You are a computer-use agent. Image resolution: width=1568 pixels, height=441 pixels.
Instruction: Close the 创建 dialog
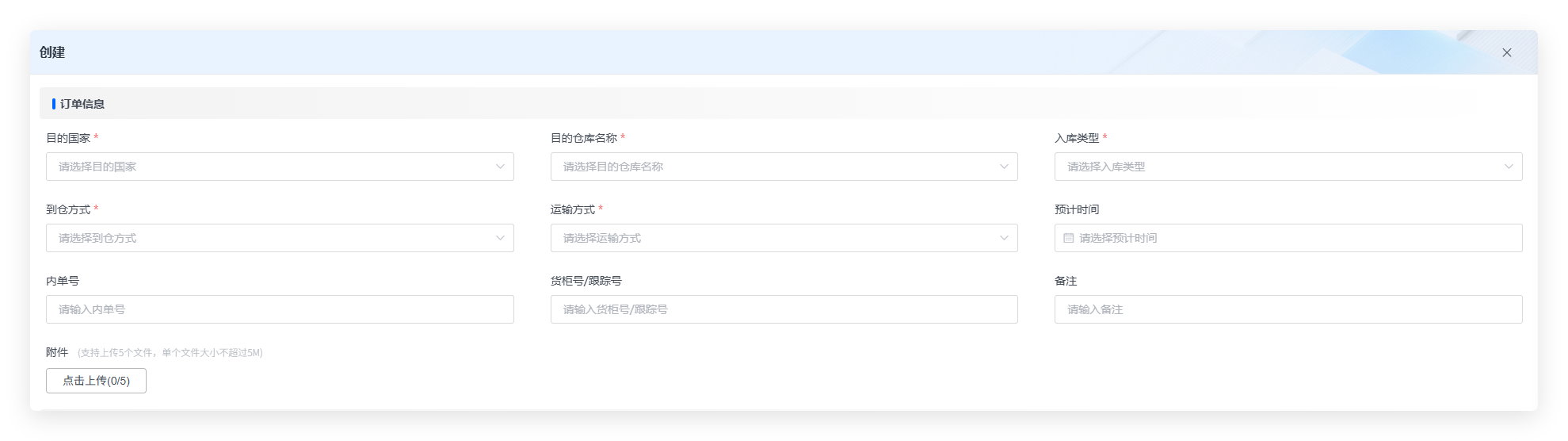click(1506, 52)
